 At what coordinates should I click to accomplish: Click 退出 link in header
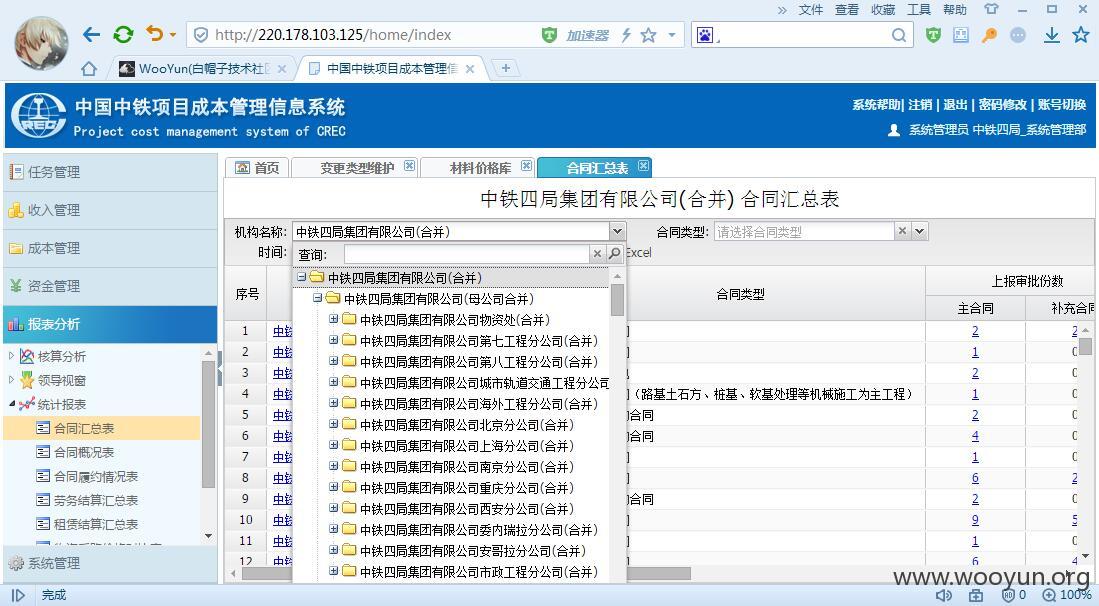[x=955, y=104]
